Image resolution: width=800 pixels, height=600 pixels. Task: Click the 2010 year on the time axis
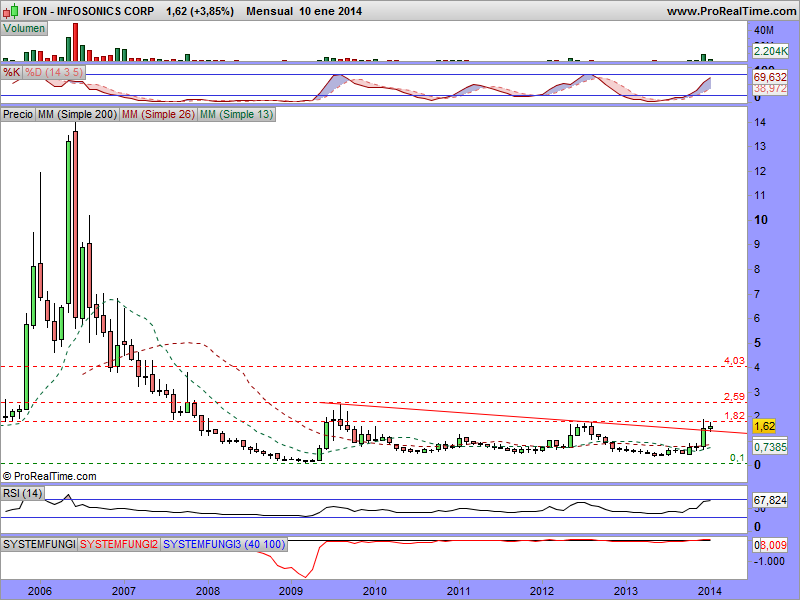375,591
